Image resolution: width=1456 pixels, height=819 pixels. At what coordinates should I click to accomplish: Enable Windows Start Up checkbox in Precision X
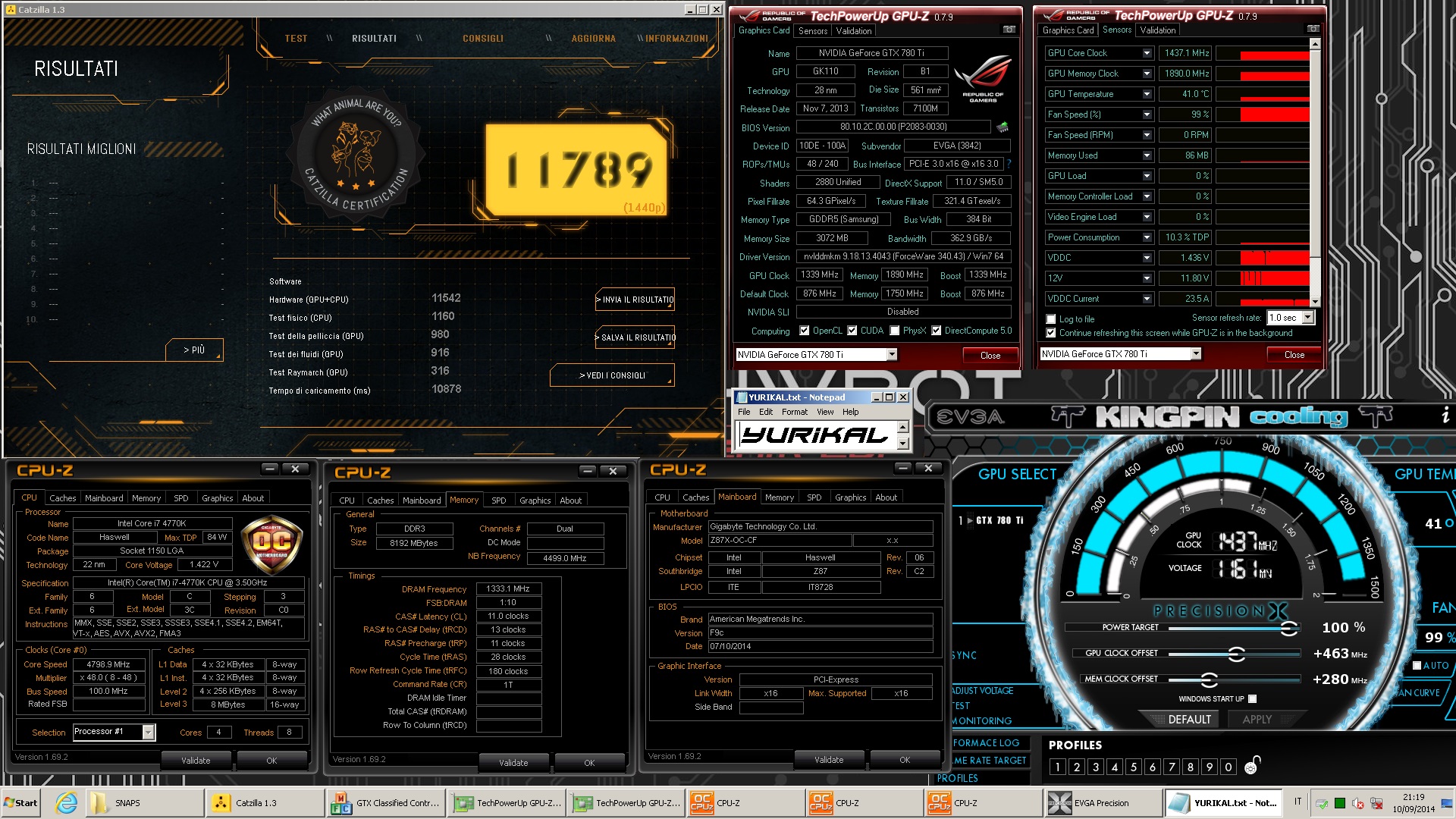[x=1252, y=699]
